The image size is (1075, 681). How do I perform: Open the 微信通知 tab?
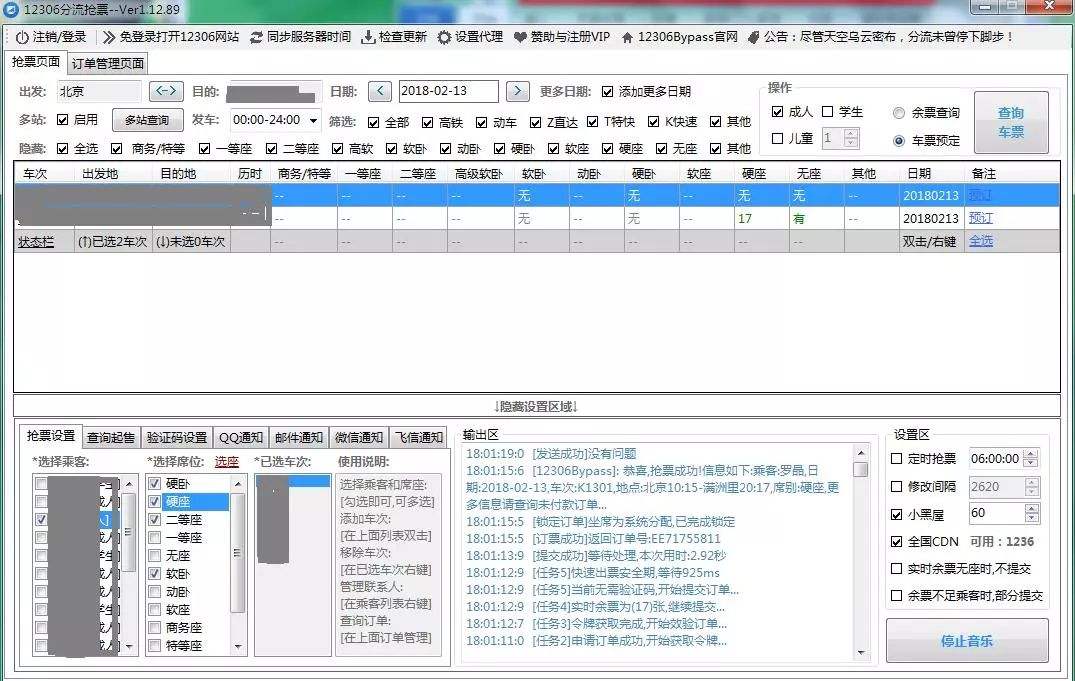[359, 438]
